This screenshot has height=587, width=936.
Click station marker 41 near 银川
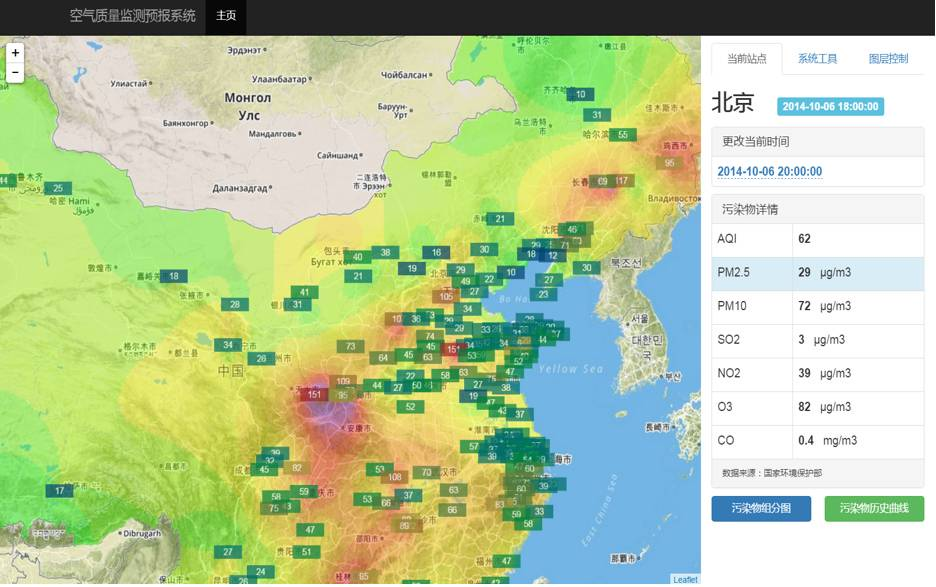pyautogui.click(x=304, y=292)
